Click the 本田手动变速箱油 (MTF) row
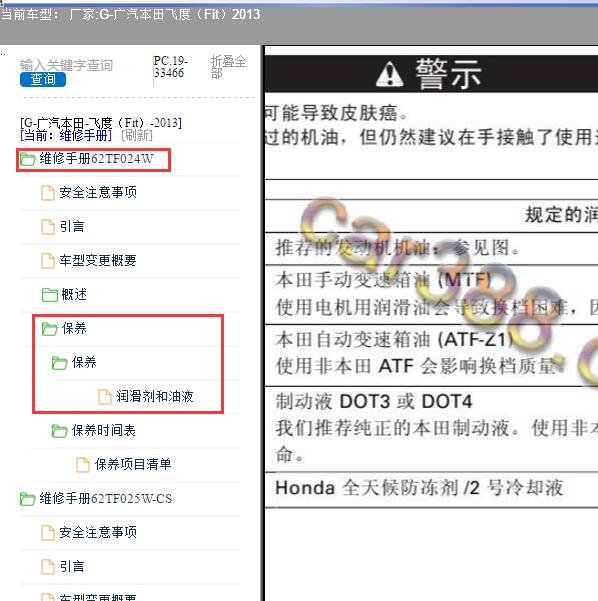Screen dimensions: 598x601 click(x=431, y=294)
